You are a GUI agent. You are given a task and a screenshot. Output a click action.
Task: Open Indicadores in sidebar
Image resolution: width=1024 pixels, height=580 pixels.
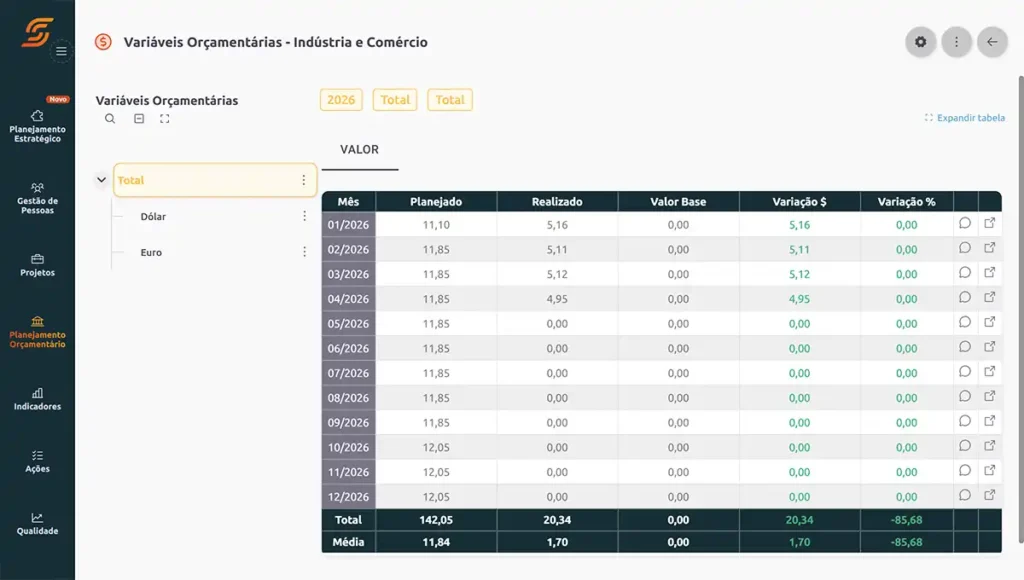[x=37, y=399]
